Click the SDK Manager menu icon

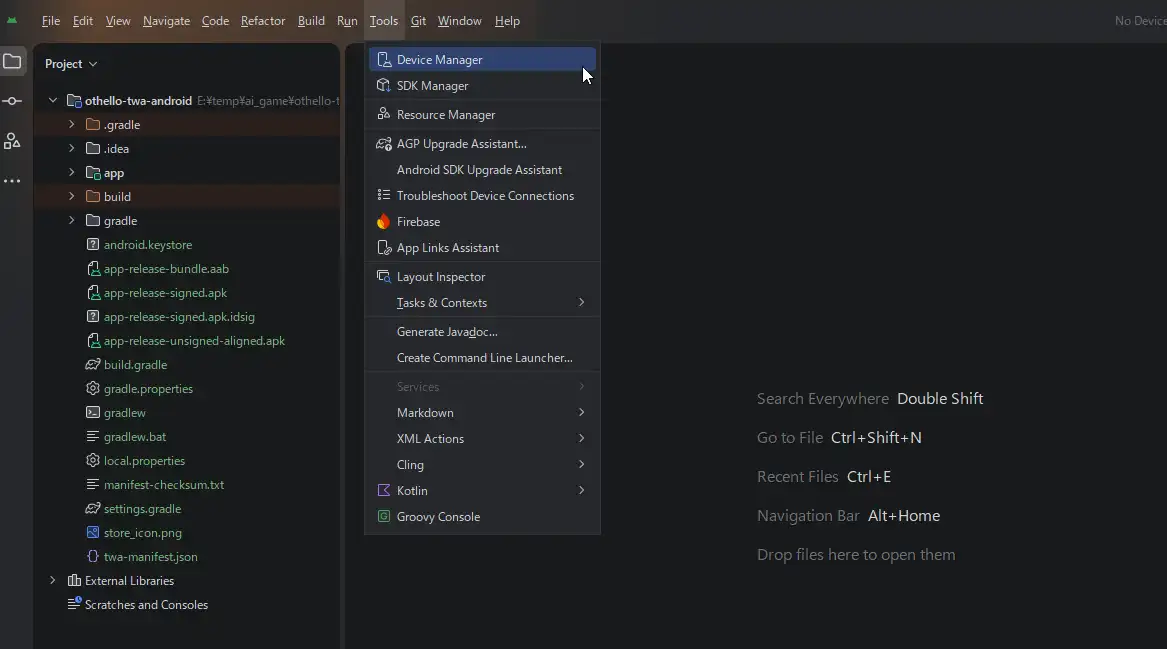[384, 86]
